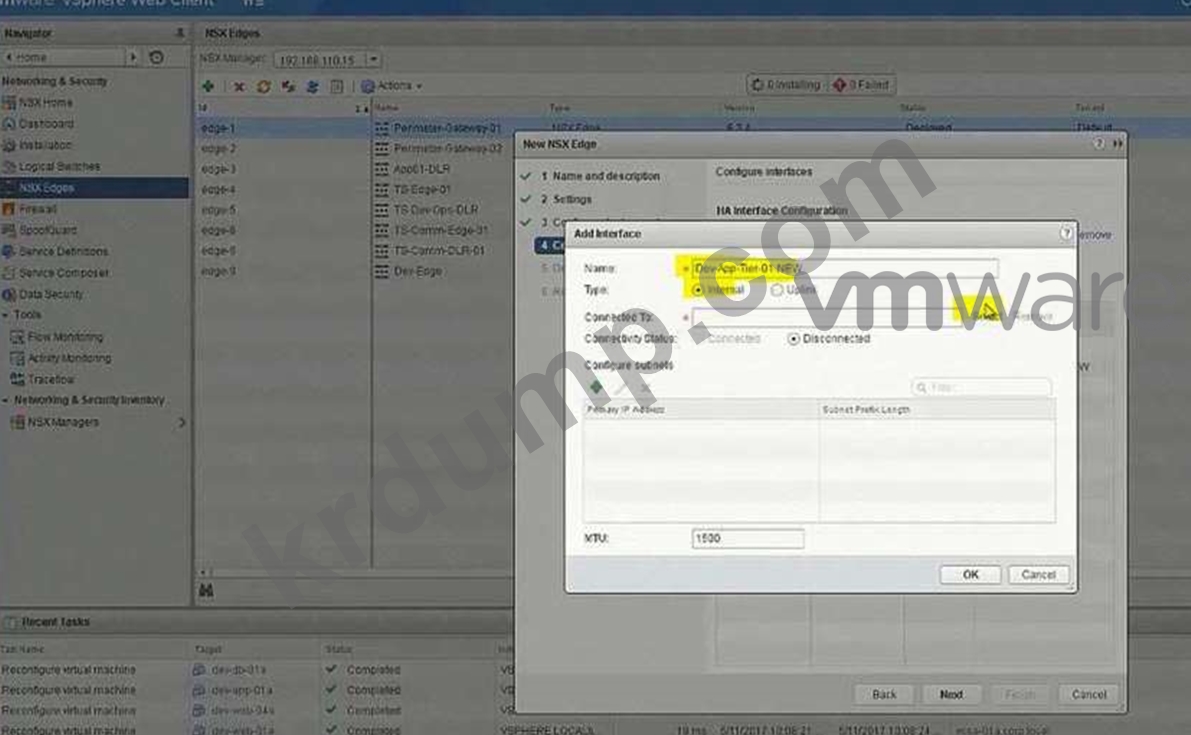
Task: Click the orange refresh icon in the NSX Edges toolbar
Action: [264, 87]
